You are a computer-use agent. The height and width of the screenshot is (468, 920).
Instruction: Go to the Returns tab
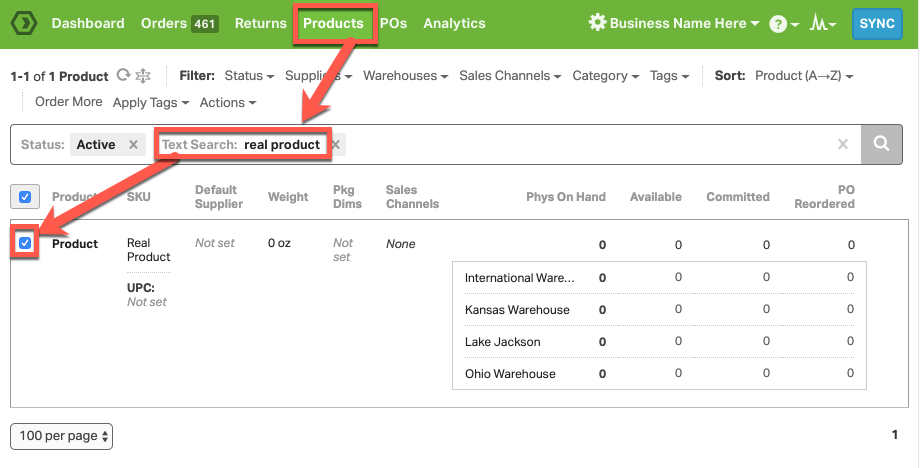tap(261, 23)
